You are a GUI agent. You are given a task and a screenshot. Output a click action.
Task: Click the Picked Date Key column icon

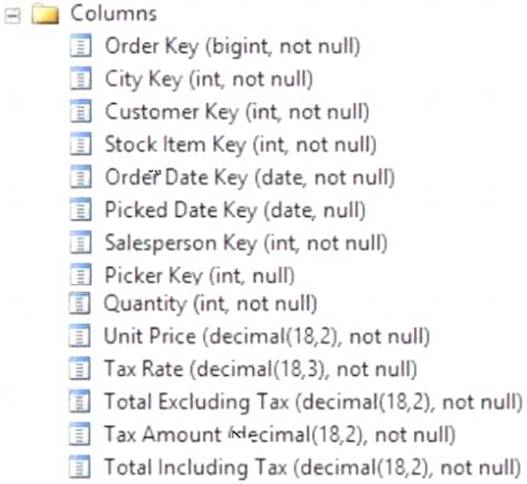coord(80,210)
